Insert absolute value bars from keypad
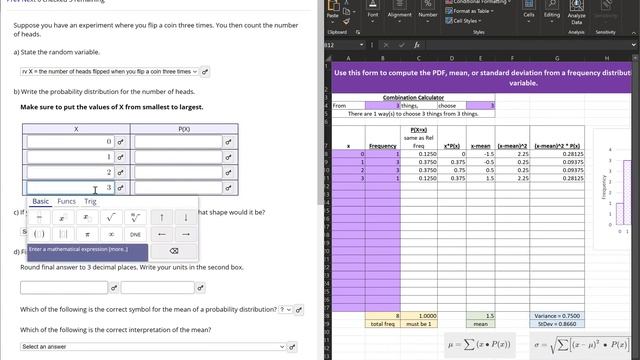 pyautogui.click(x=63, y=234)
